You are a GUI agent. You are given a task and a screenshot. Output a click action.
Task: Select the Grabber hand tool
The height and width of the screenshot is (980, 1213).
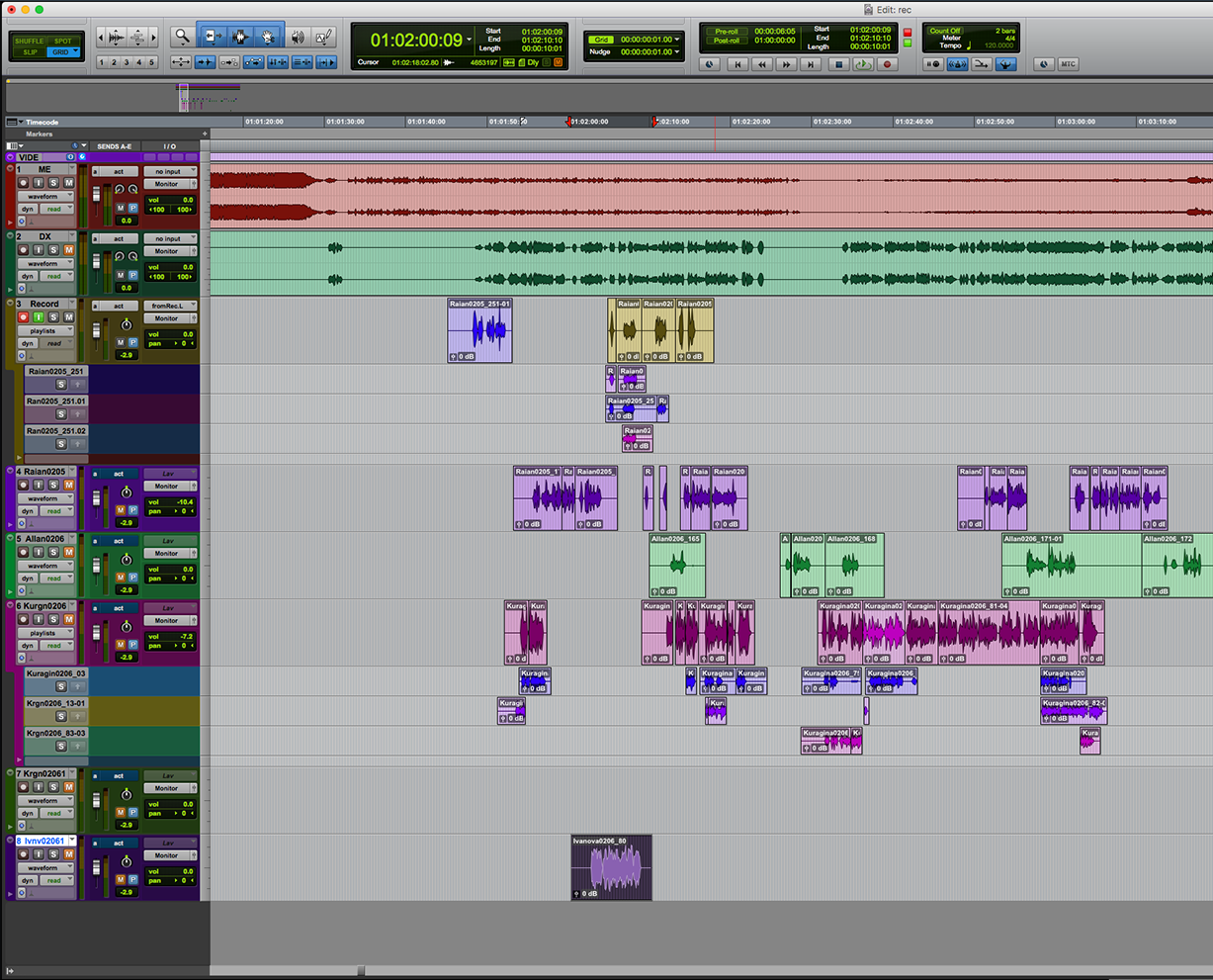(x=268, y=37)
